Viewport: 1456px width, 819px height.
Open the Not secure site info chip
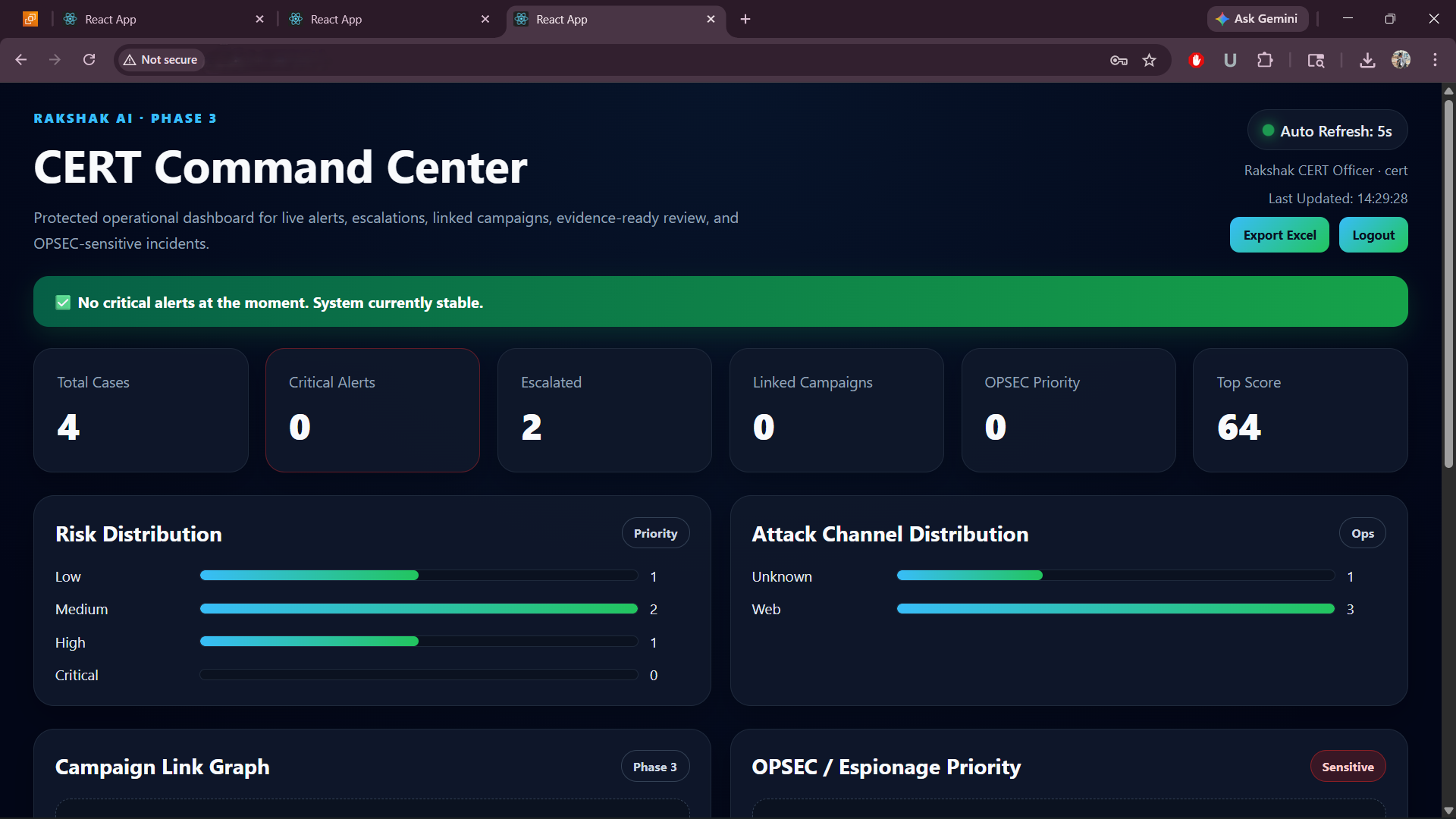pyautogui.click(x=161, y=60)
